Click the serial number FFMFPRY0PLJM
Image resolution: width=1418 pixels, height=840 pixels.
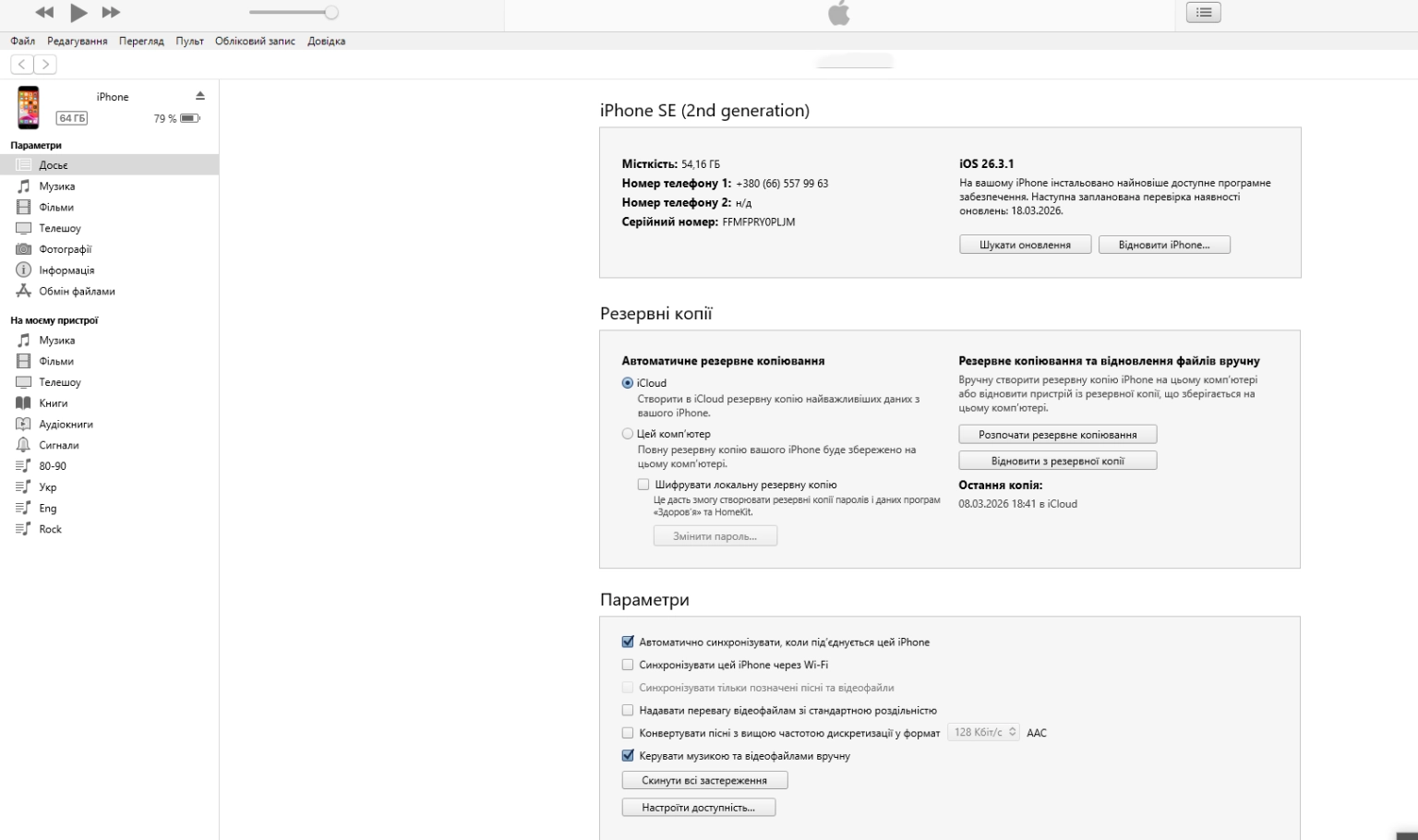[758, 222]
